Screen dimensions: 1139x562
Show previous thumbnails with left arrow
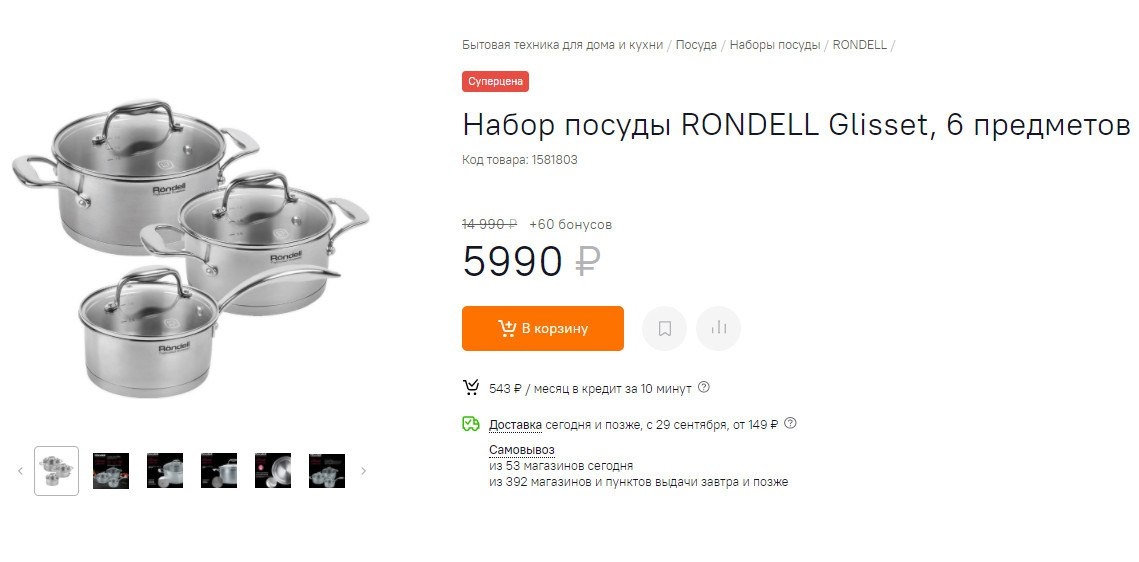pyautogui.click(x=20, y=471)
